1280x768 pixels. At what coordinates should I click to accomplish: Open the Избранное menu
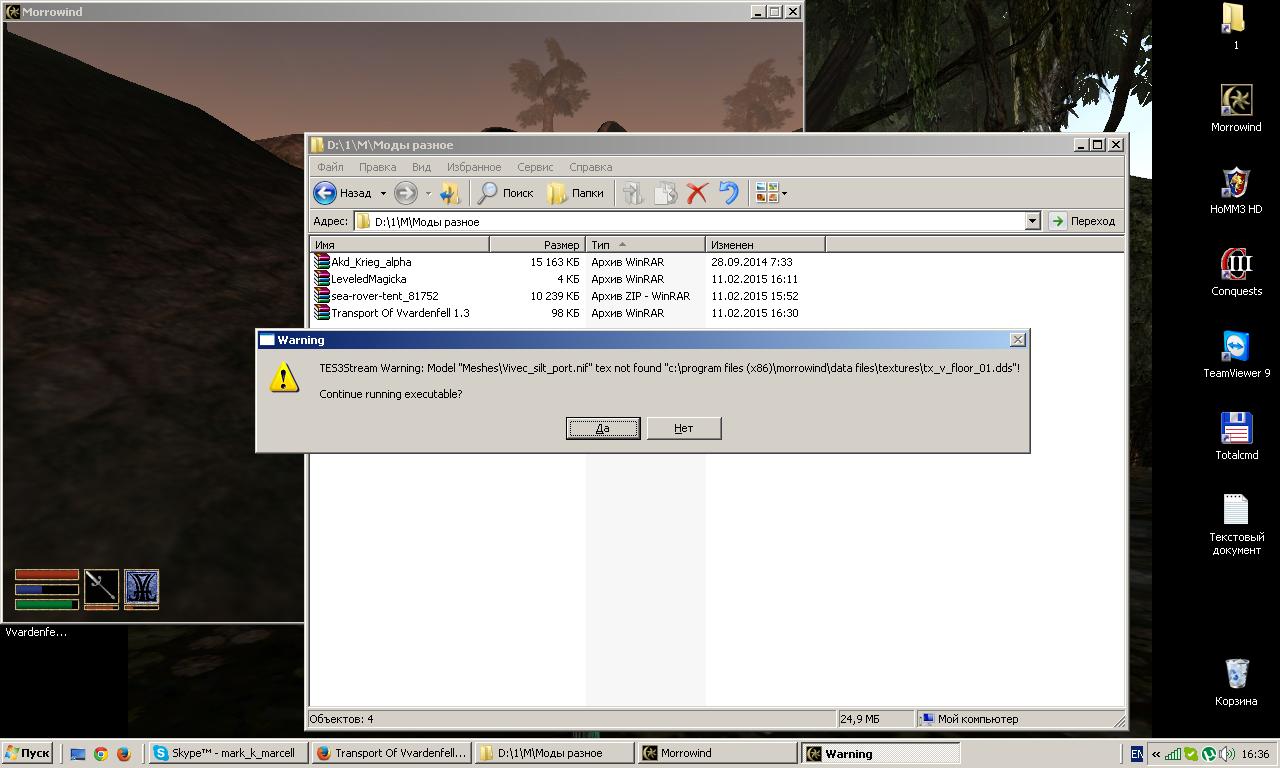tap(474, 167)
